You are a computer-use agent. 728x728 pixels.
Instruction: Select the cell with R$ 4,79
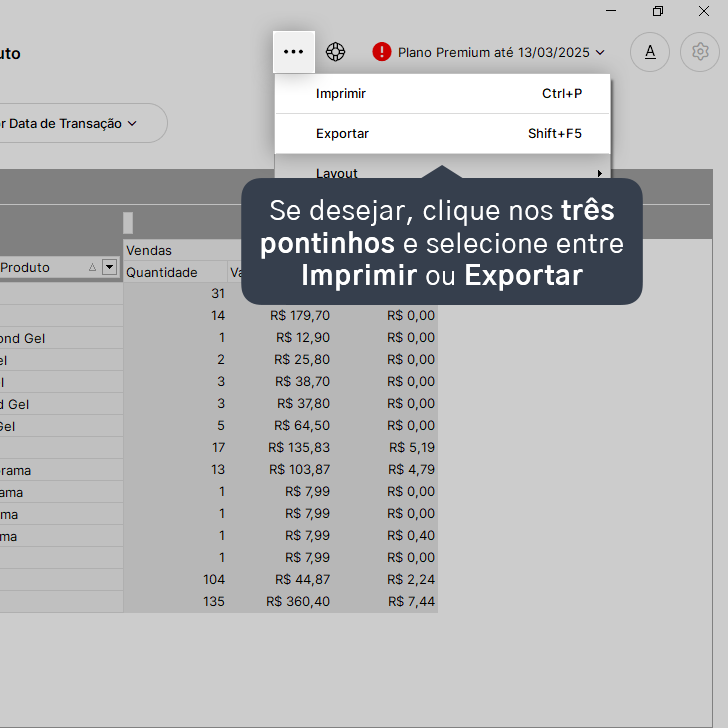411,469
